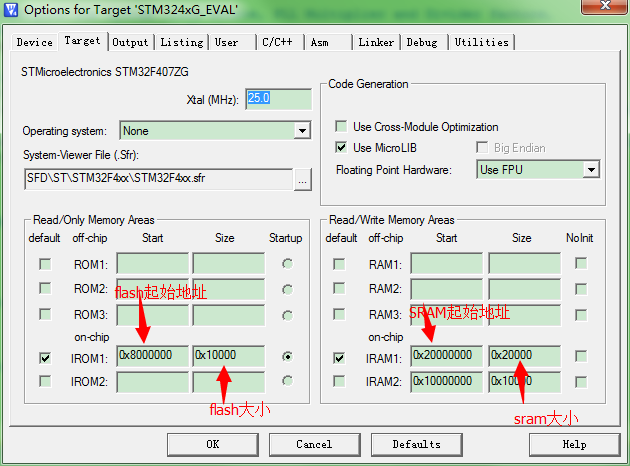Check the RAM3 default checkbox
Screen dimensions: 630x466
[x=339, y=314]
